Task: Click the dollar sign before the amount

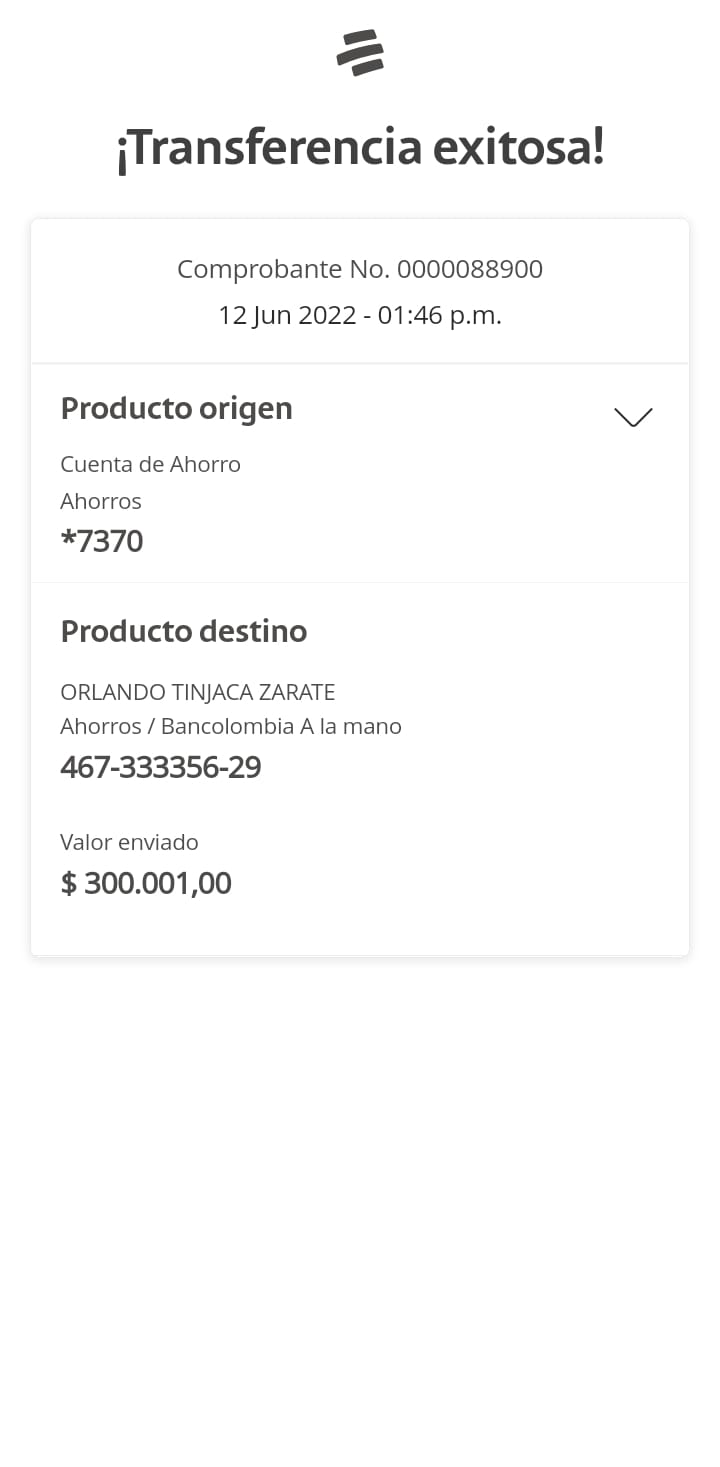Action: click(x=68, y=883)
